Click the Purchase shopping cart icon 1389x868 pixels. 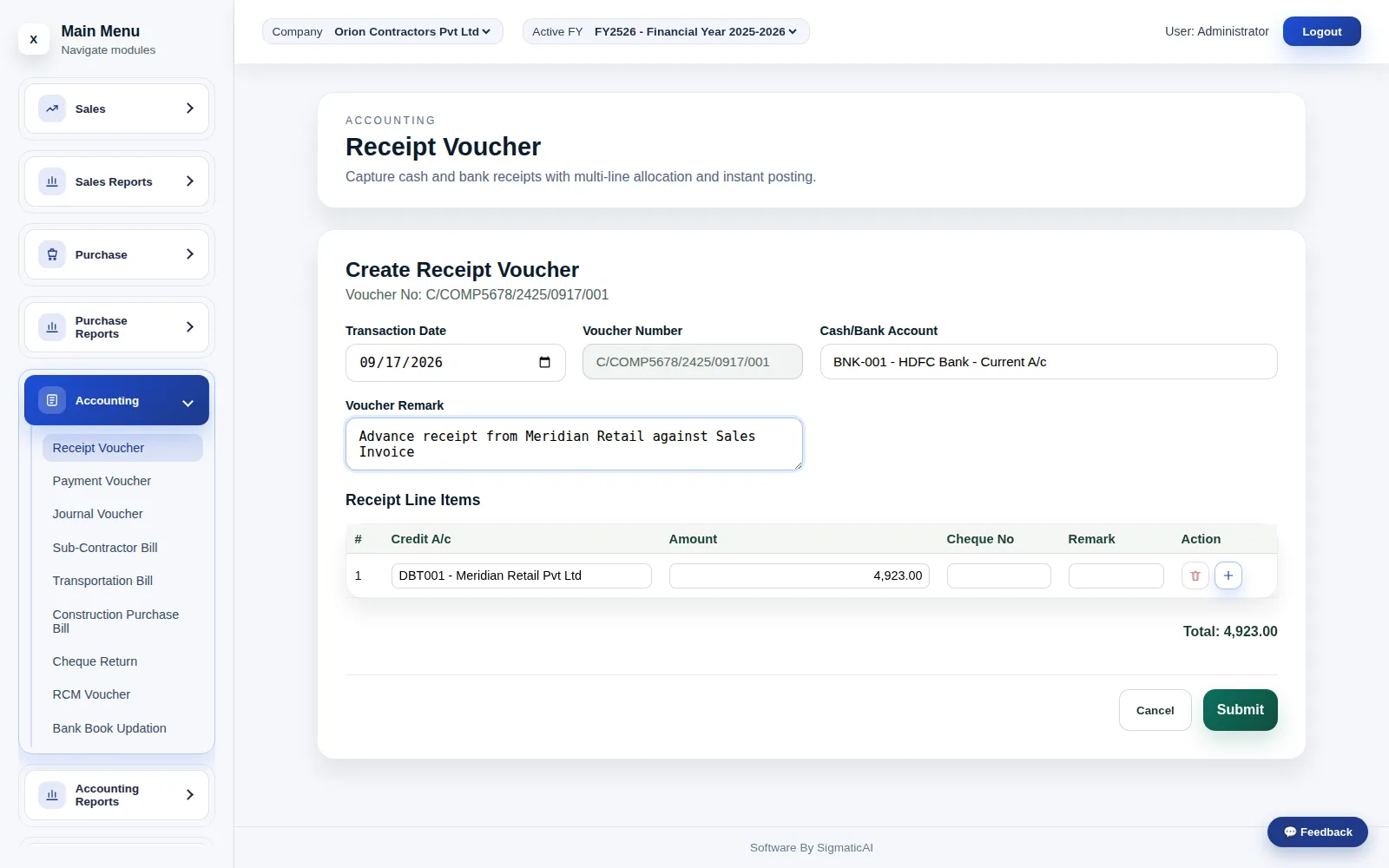(x=52, y=254)
